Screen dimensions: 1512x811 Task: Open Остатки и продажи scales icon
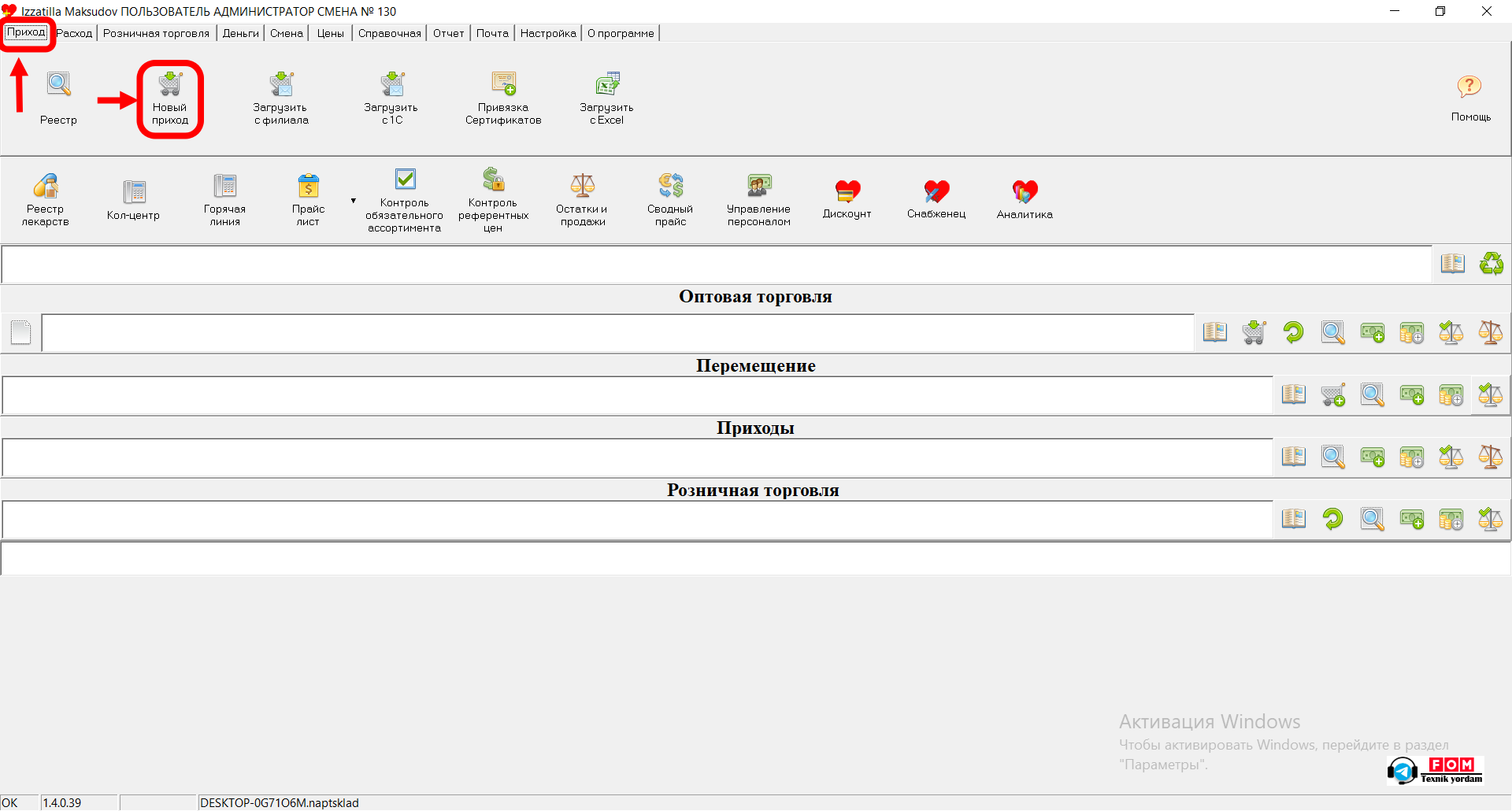(x=582, y=186)
